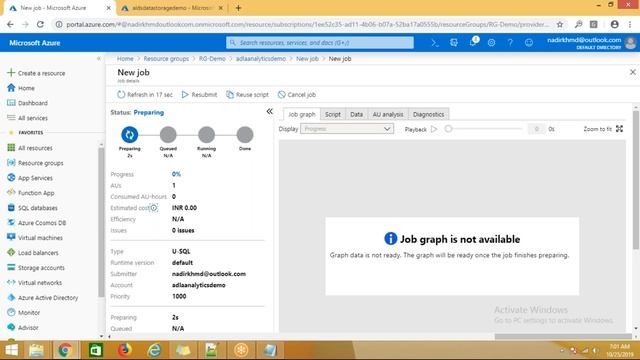This screenshot has width=640, height=360.
Task: Click Cancel job
Action: click(x=297, y=95)
